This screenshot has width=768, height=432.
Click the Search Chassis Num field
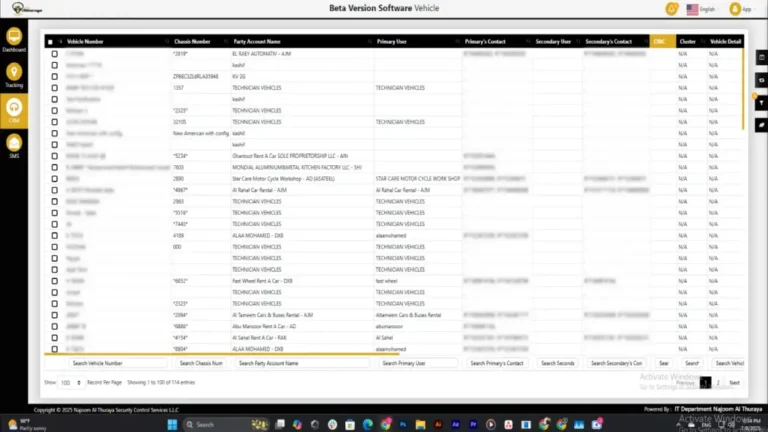[201, 363]
